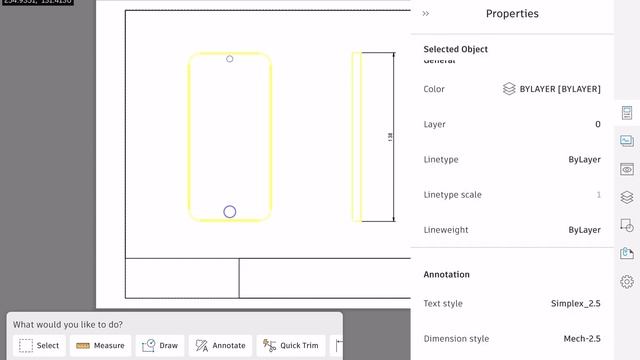Click the Measure command button
Screen dimensions: 640x360
click(x=100, y=345)
